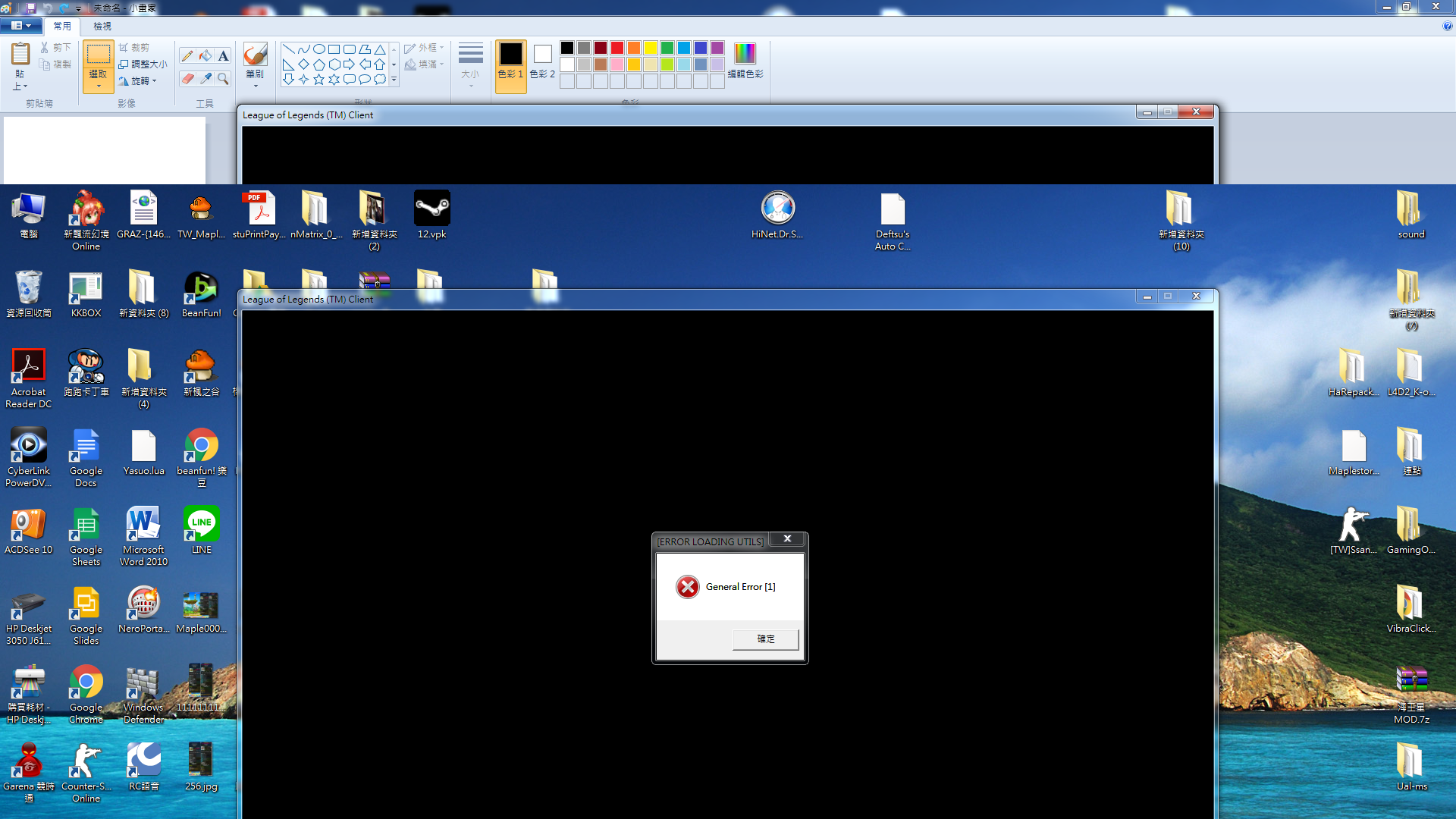This screenshot has height=819, width=1456.
Task: Open the Steam application icon
Action: click(432, 206)
